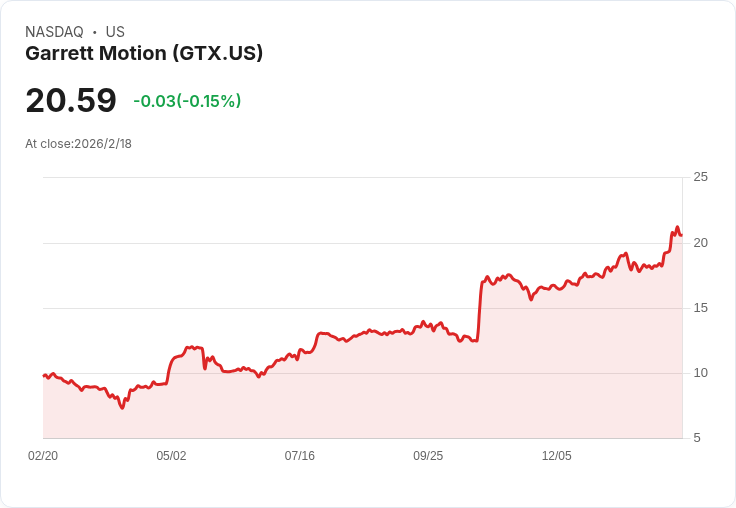Select the 07/16 date axis label
The height and width of the screenshot is (508, 736).
coord(300,456)
